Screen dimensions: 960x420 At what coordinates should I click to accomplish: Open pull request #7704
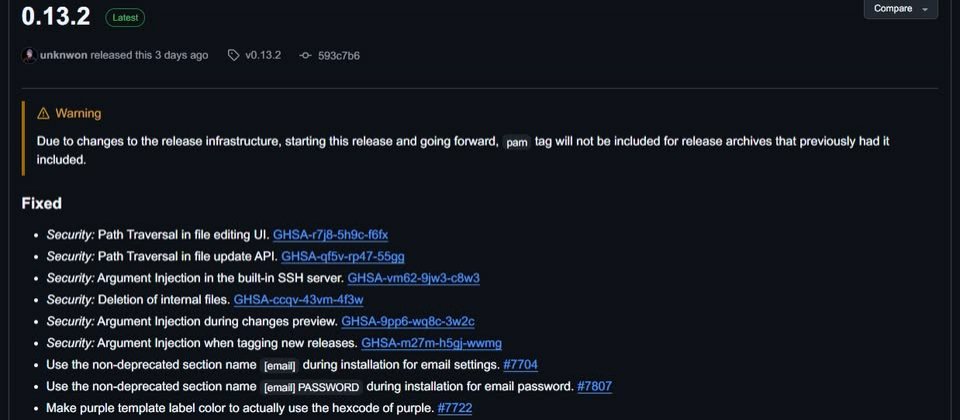[520, 365]
